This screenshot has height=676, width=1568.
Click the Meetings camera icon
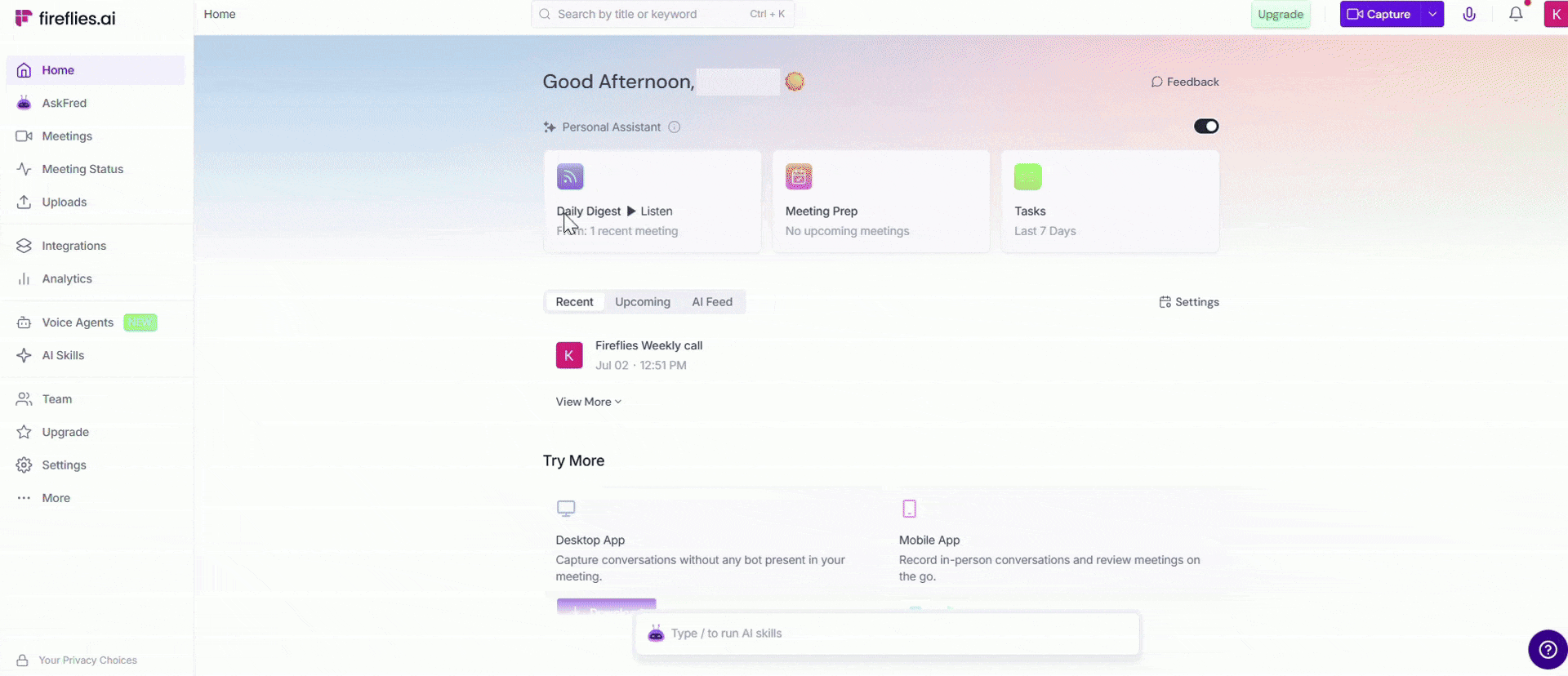point(24,136)
